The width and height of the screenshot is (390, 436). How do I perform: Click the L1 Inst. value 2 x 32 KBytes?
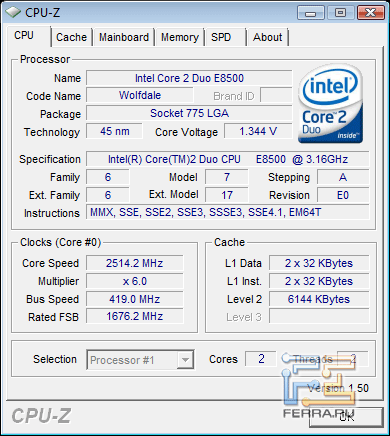click(319, 281)
